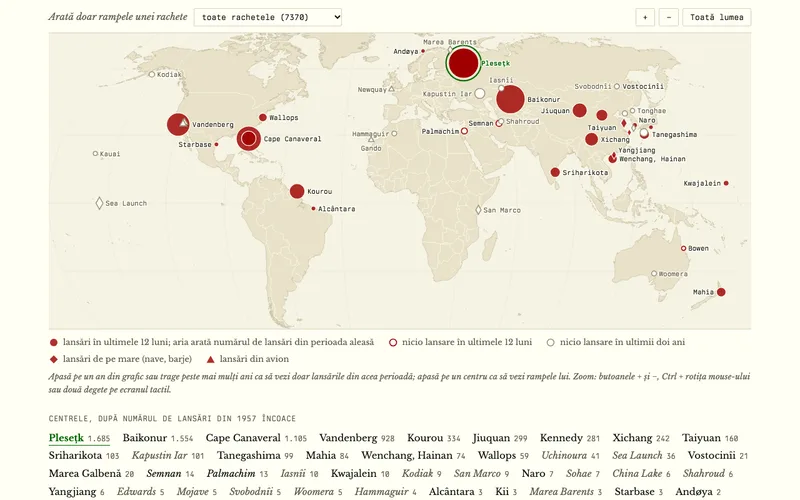Select Cape Canaveral 1.105 list entry
This screenshot has height=500, width=800.
coord(256,438)
